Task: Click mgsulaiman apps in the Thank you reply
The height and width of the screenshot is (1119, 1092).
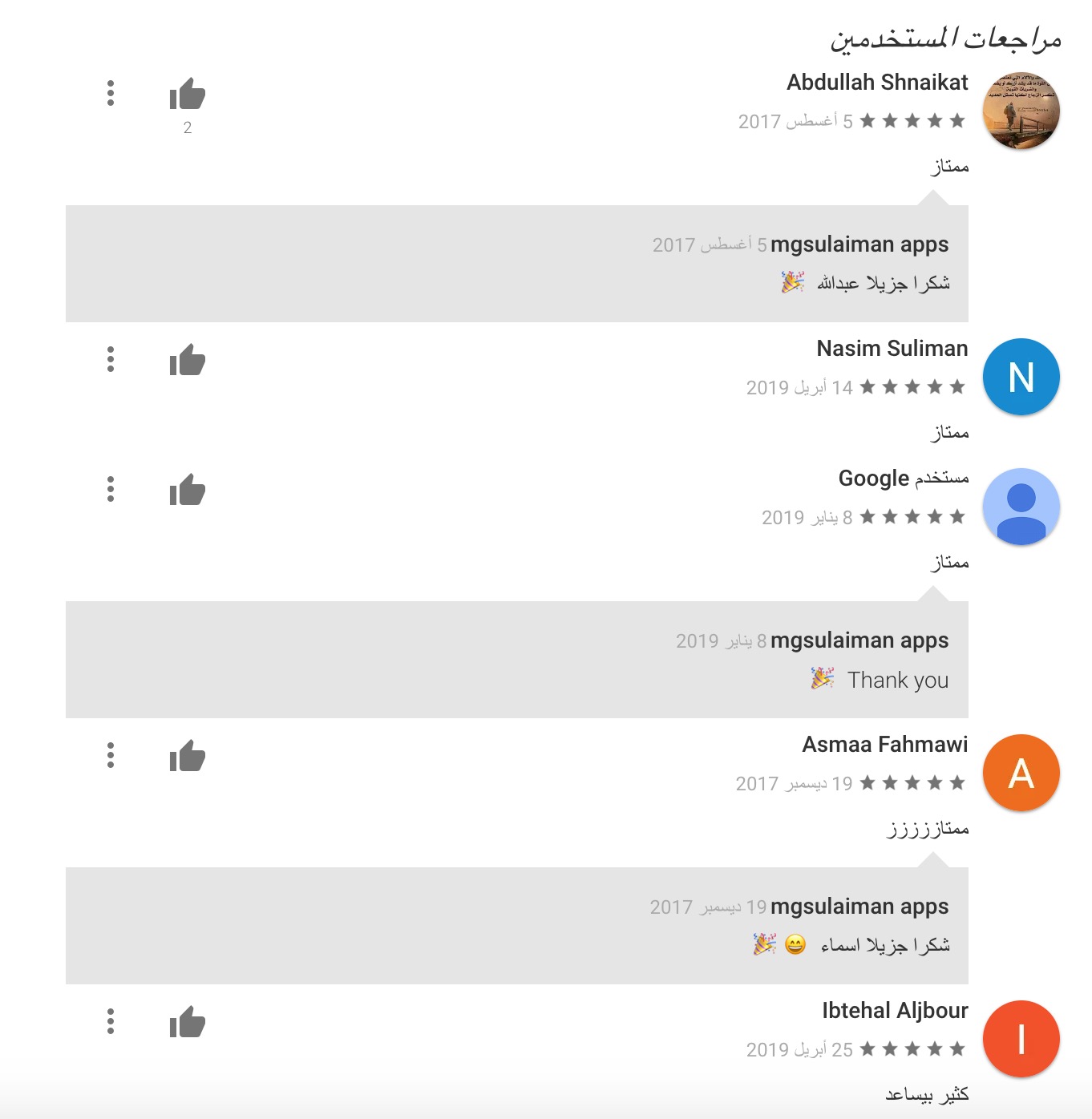Action: 859,640
